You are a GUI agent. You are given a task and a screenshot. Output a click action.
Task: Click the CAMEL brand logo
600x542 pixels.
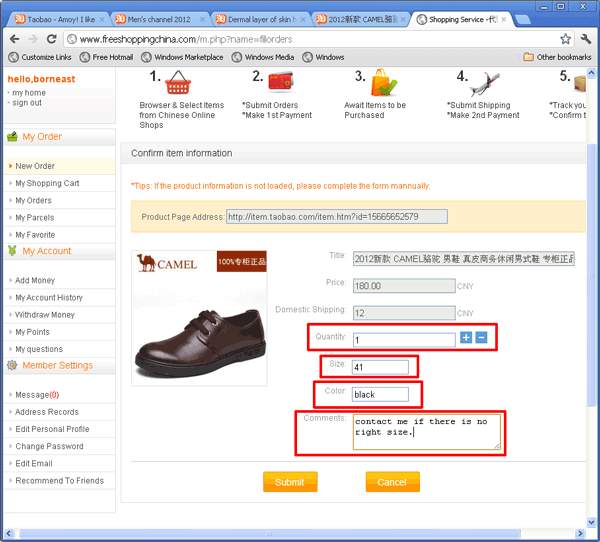[167, 263]
